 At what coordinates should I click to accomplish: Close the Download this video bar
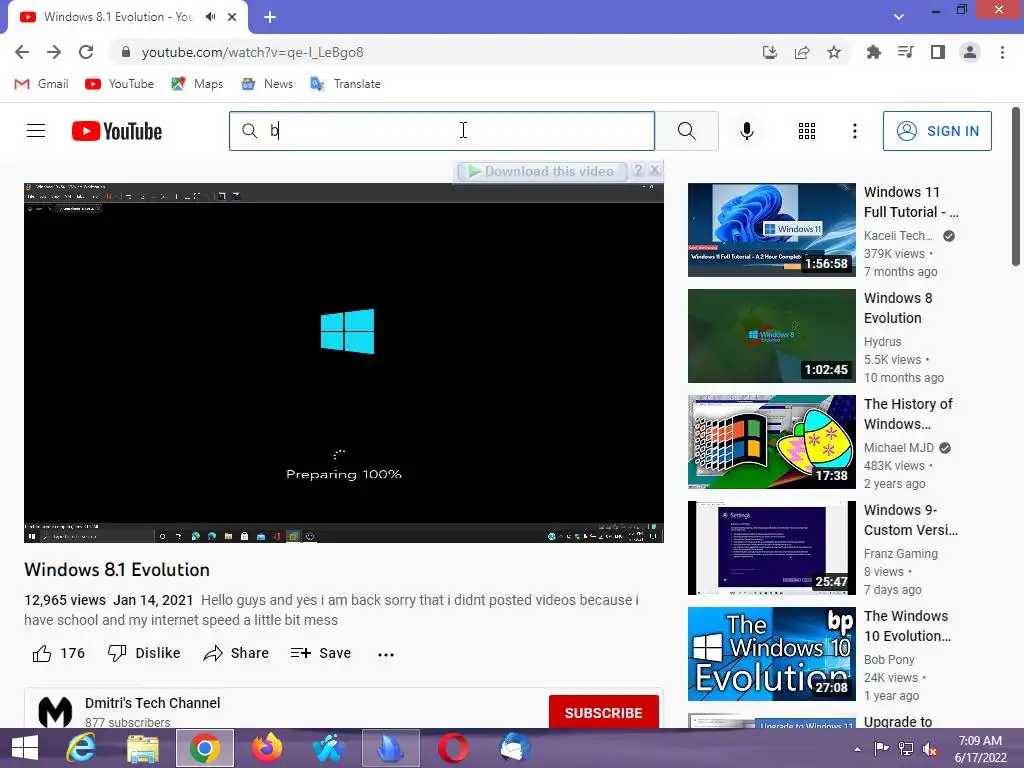coord(654,170)
